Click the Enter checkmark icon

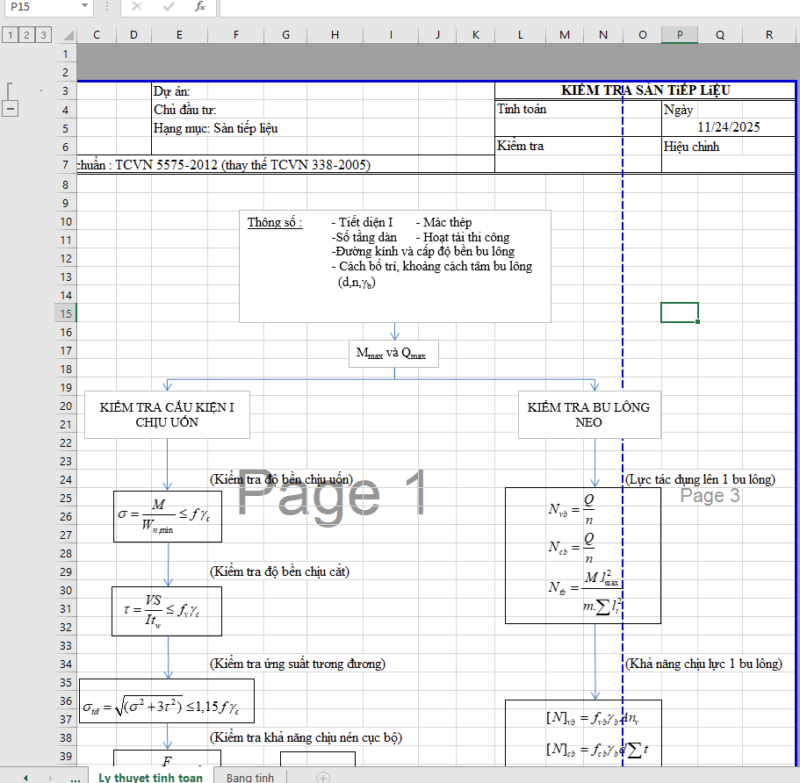click(168, 7)
